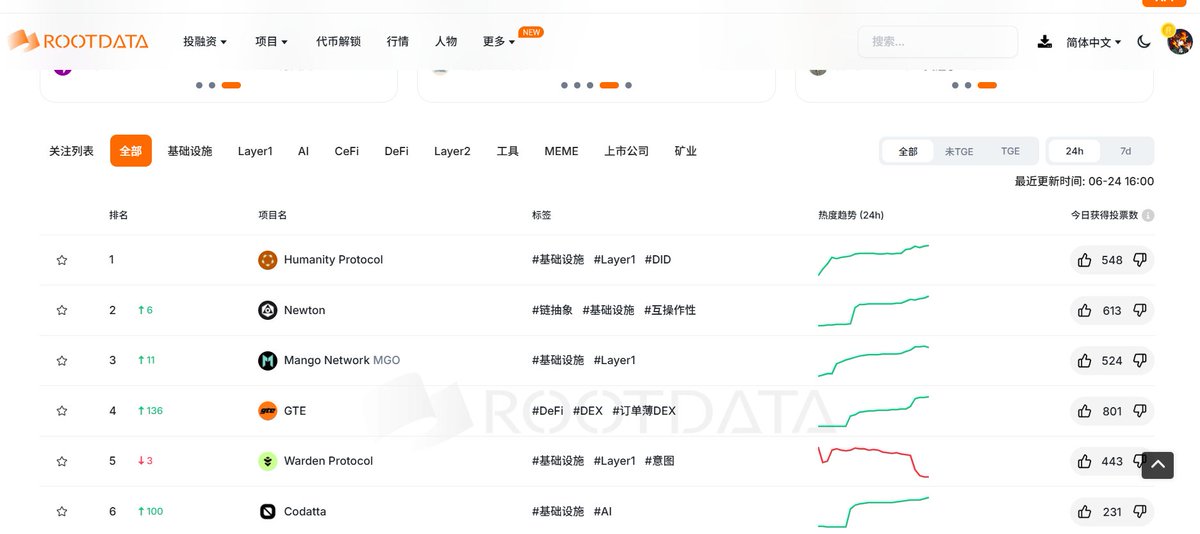
Task: Star Warden Protocol to watchlist
Action: 62,461
